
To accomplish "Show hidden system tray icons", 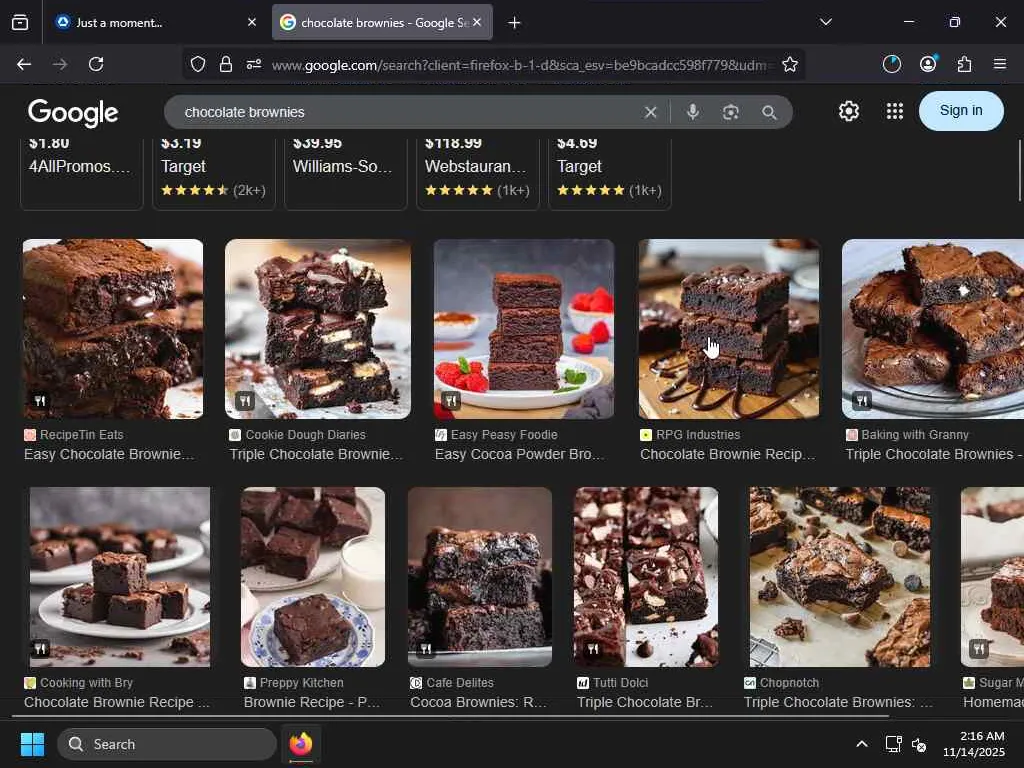I will coord(862,744).
